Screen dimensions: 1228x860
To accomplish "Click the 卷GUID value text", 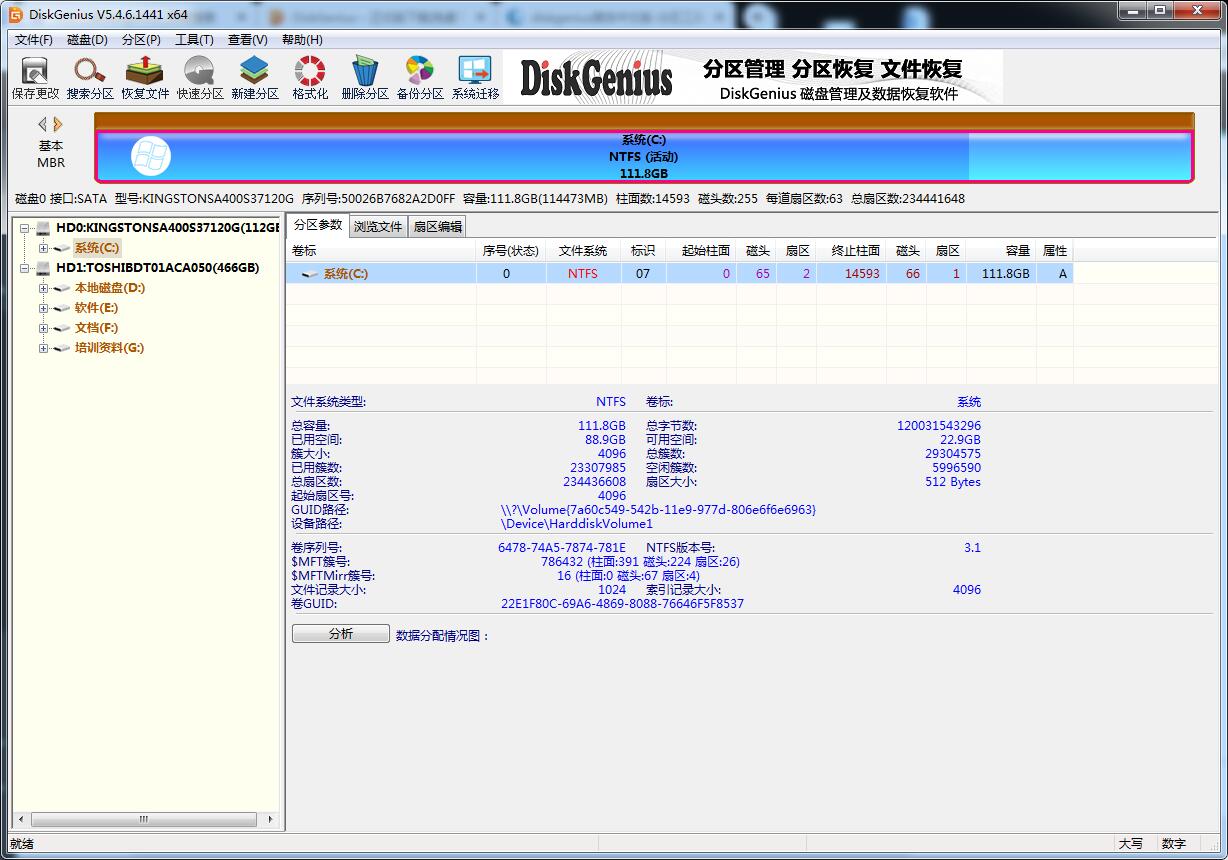I will 622,604.
